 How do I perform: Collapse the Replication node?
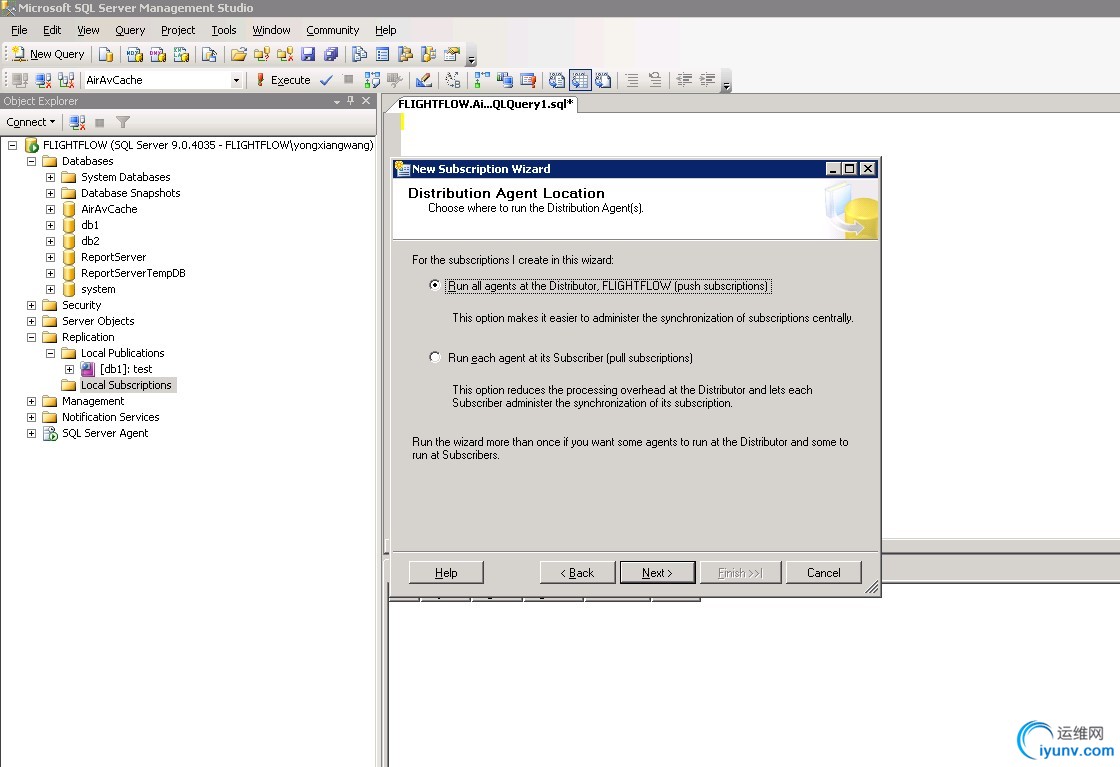31,337
